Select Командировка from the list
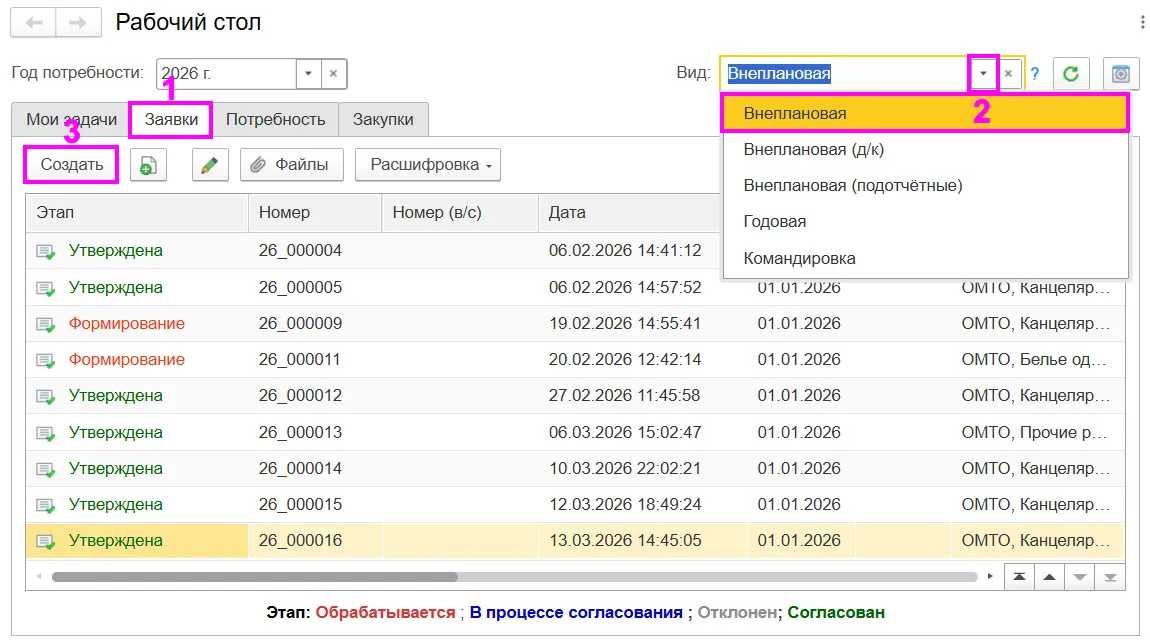 tap(926, 258)
